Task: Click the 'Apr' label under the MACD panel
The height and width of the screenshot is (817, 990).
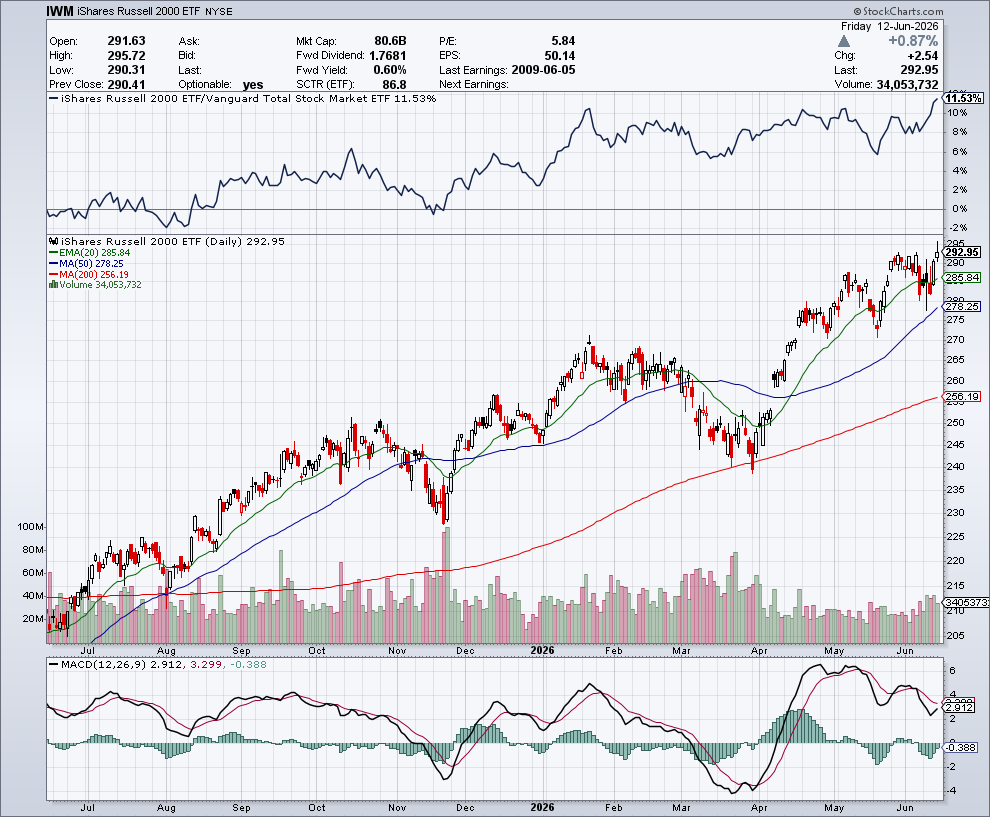Action: point(759,808)
